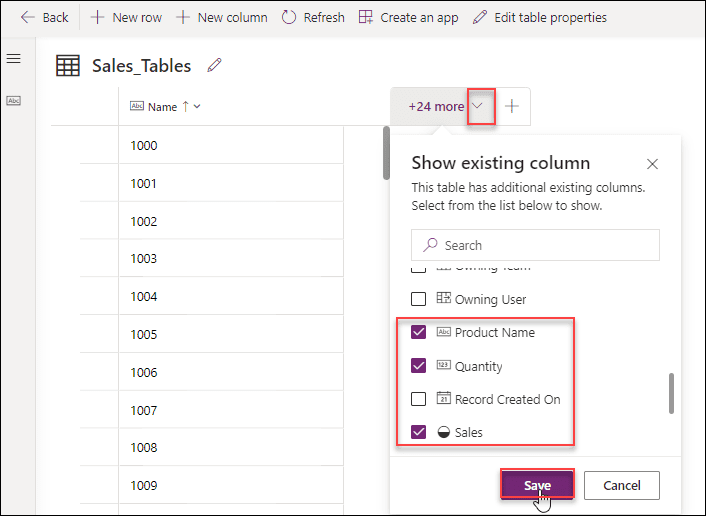Click the plus icon to add column
Viewport: 706px width, 516px height.
pos(512,106)
